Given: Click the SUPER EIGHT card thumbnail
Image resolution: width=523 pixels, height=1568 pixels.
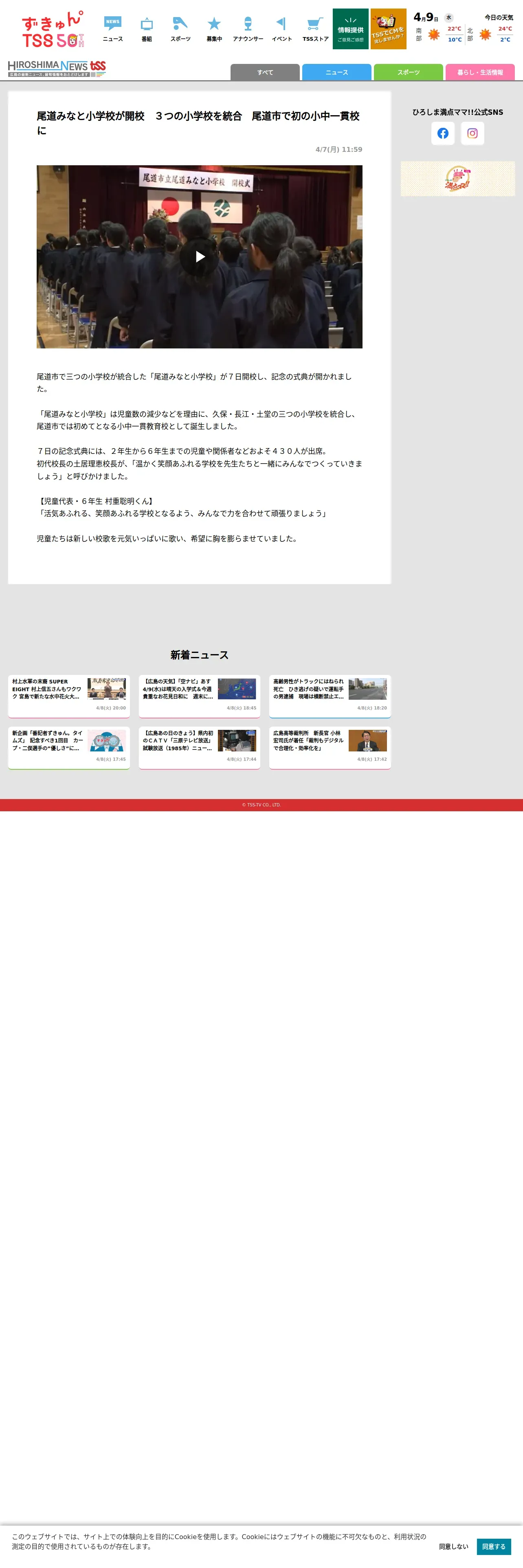Looking at the screenshot, I should coord(107,689).
